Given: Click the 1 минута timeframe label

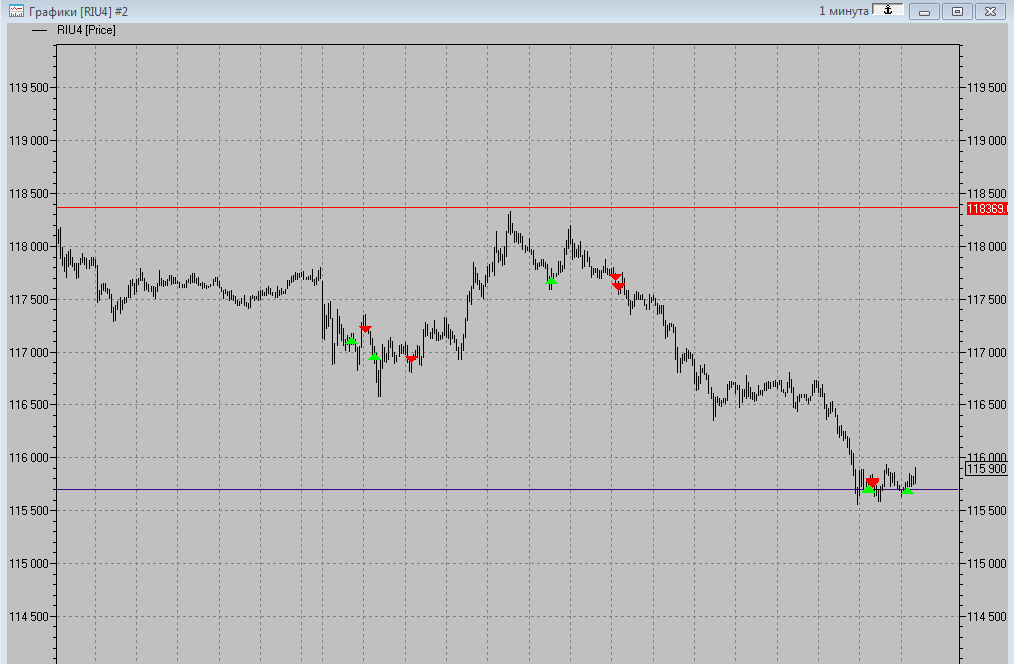Looking at the screenshot, I should (843, 11).
